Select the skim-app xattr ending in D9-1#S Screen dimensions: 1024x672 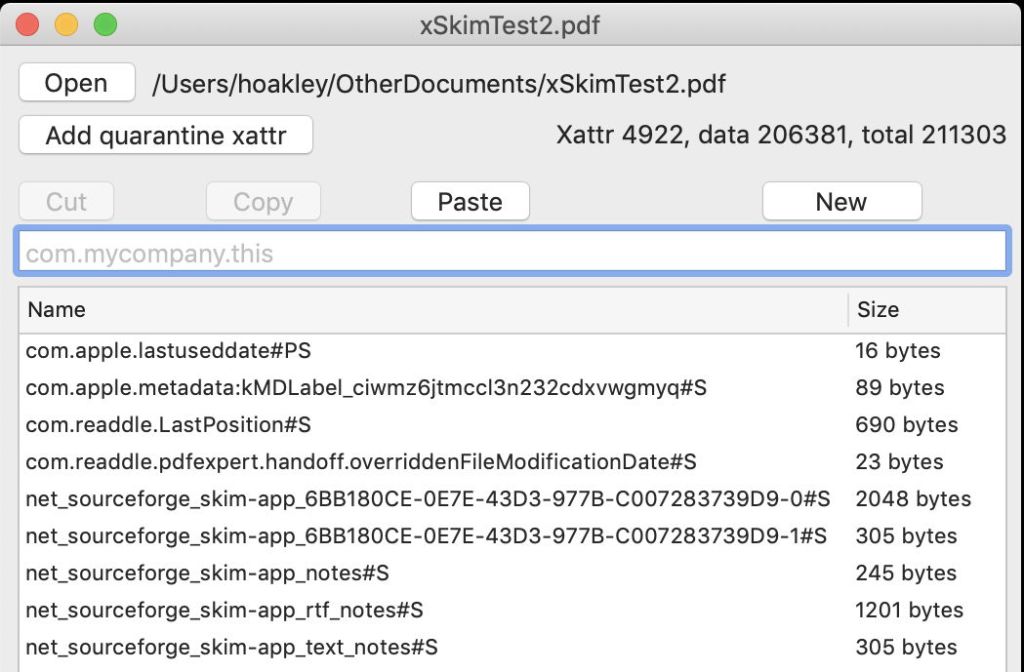(x=426, y=536)
